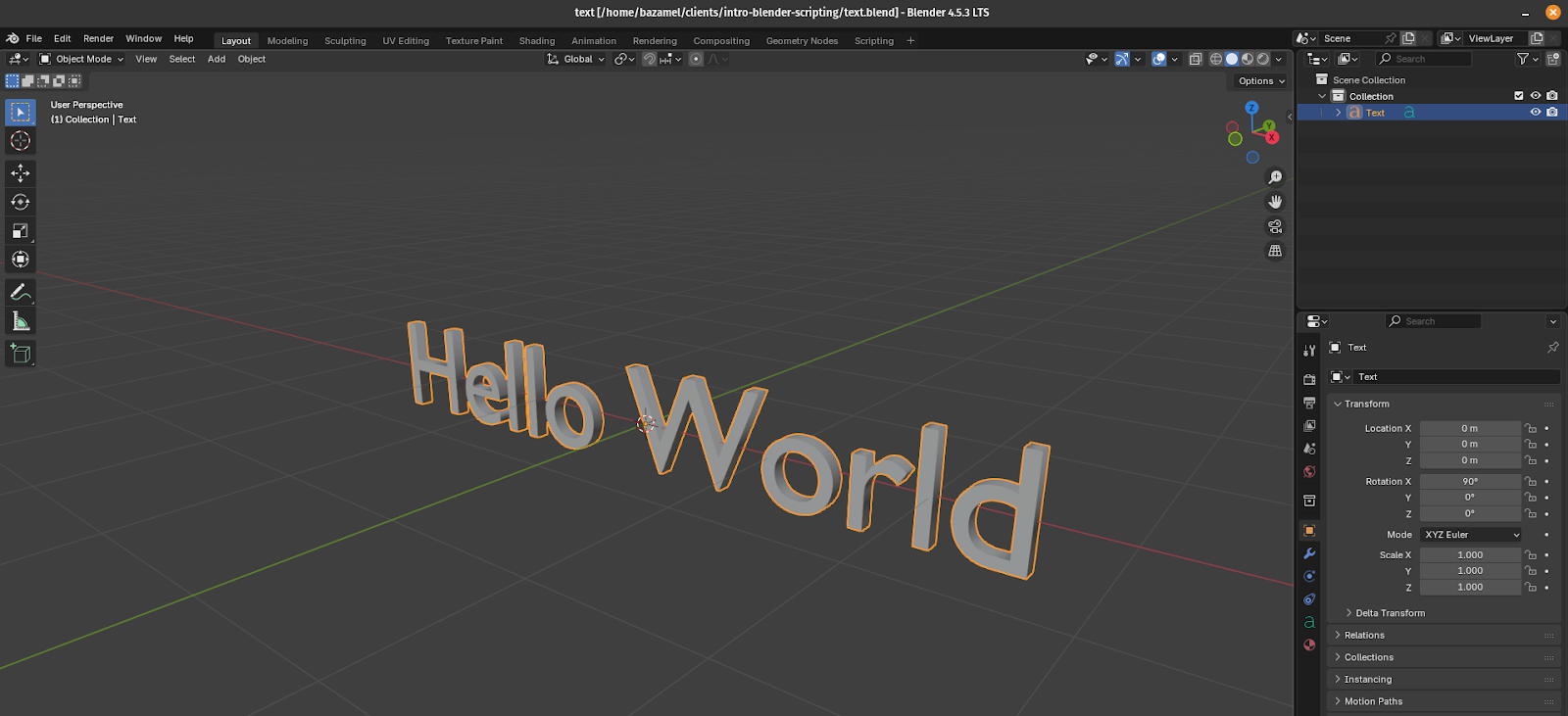Click the Options button in viewport
The height and width of the screenshot is (716, 1568).
coord(1260,81)
